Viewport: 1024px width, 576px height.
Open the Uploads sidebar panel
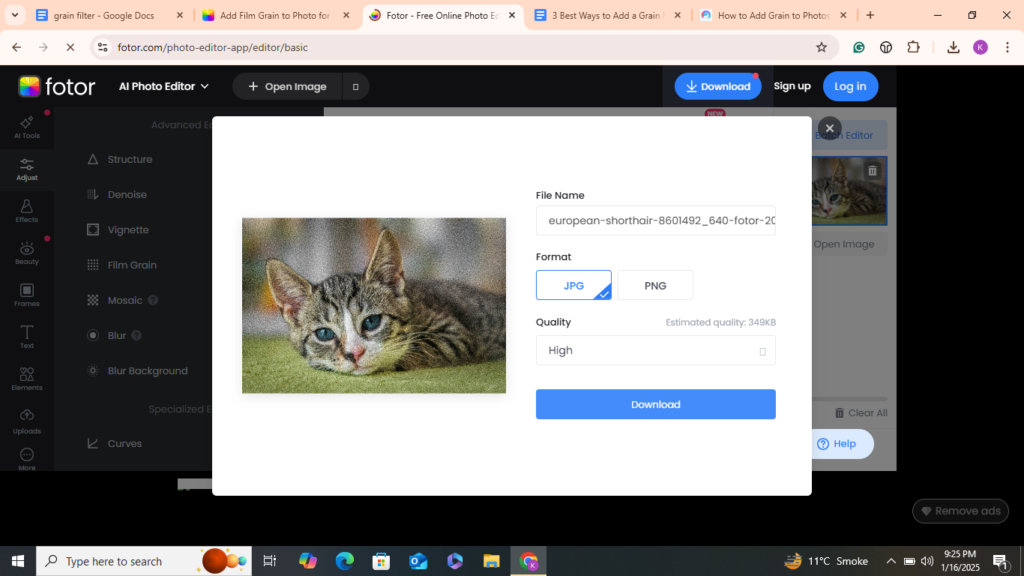click(27, 421)
